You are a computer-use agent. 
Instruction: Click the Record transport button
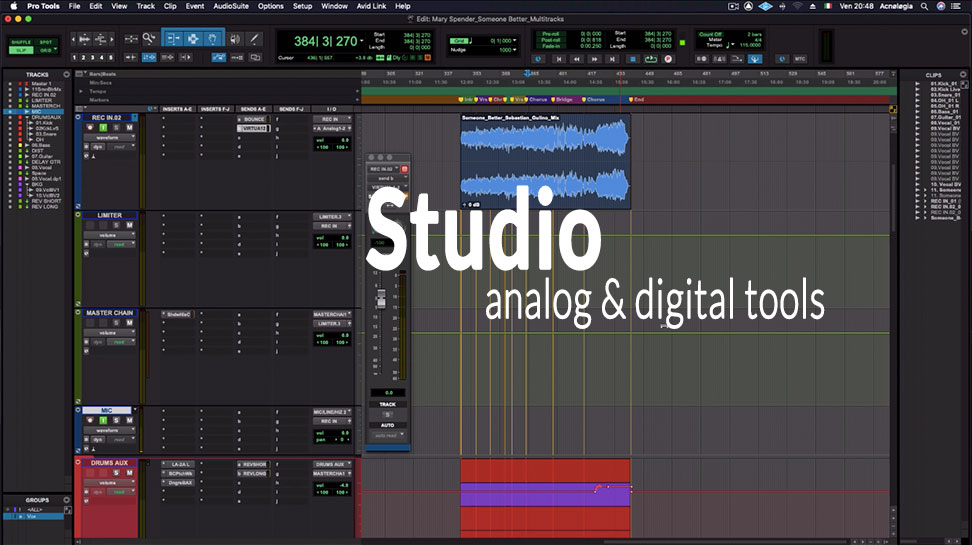pyautogui.click(x=668, y=59)
